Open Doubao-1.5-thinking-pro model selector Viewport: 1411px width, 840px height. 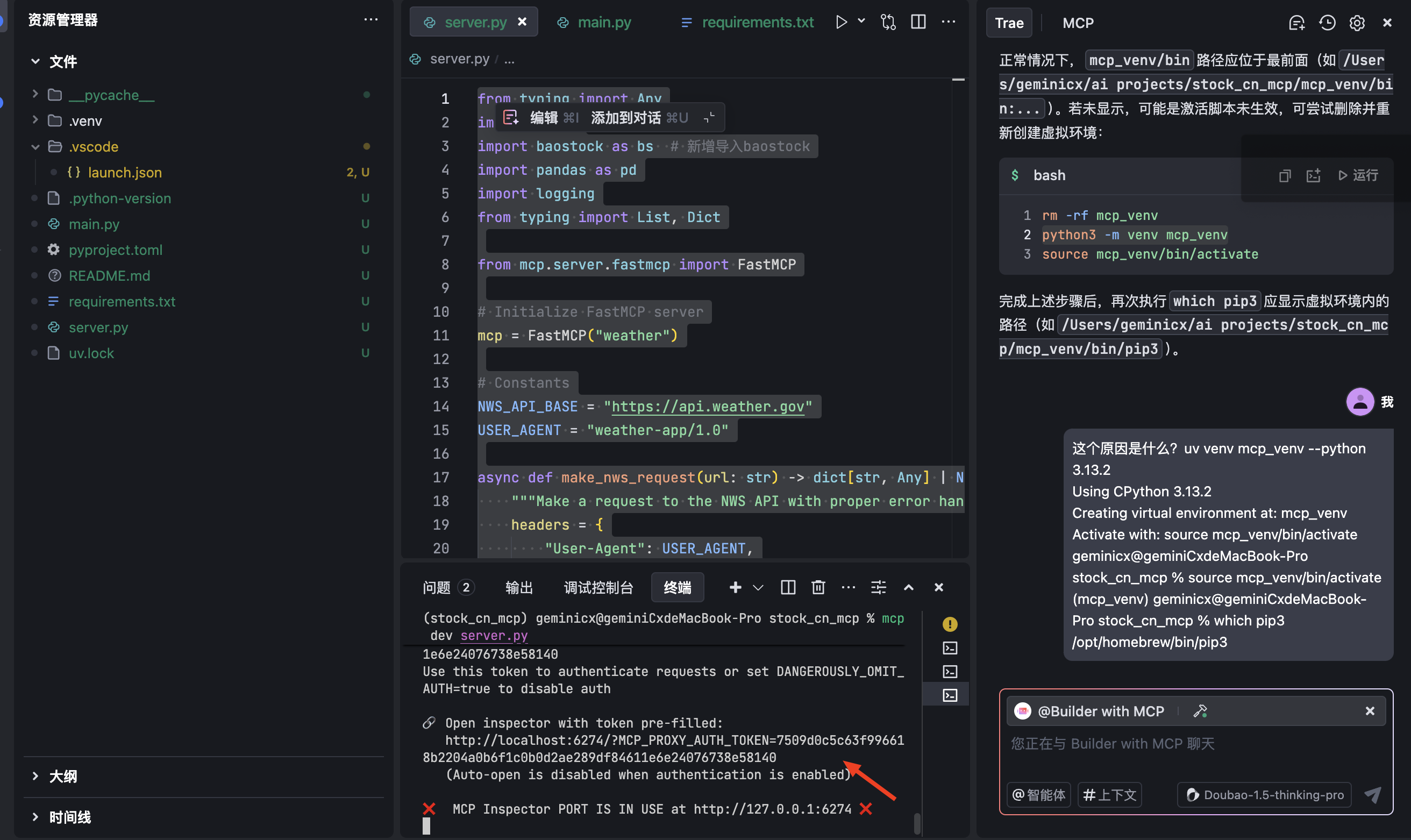pos(1264,795)
